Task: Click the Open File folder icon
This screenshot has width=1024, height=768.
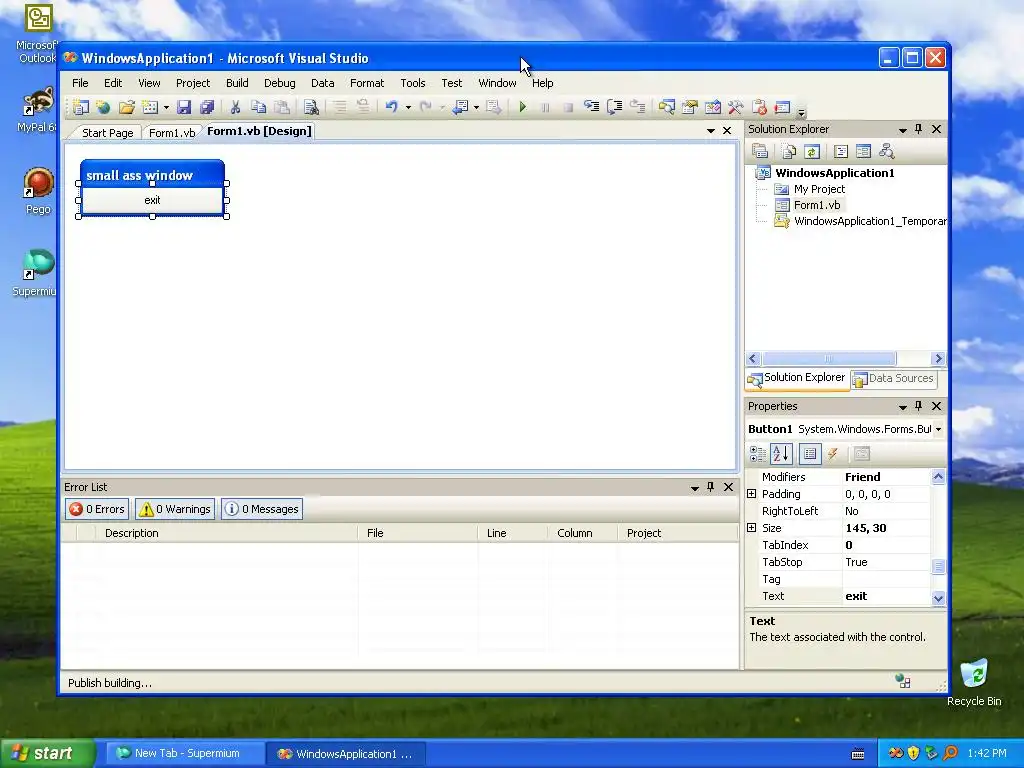Action: click(x=126, y=107)
